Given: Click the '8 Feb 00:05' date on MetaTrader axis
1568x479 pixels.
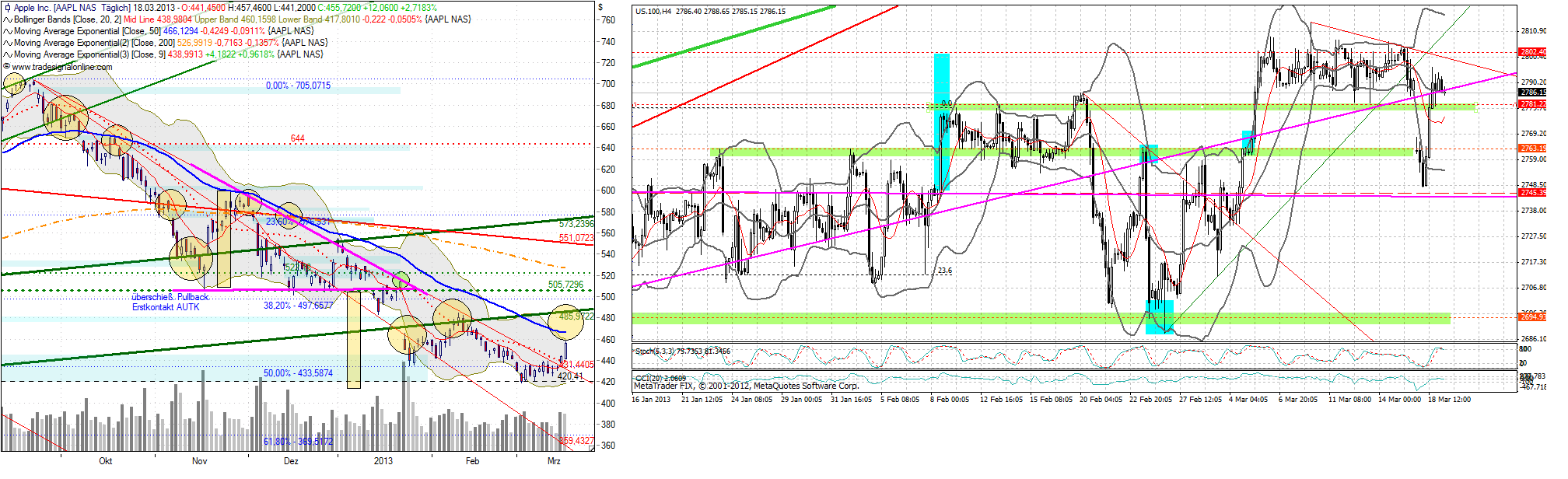Looking at the screenshot, I should tap(950, 400).
